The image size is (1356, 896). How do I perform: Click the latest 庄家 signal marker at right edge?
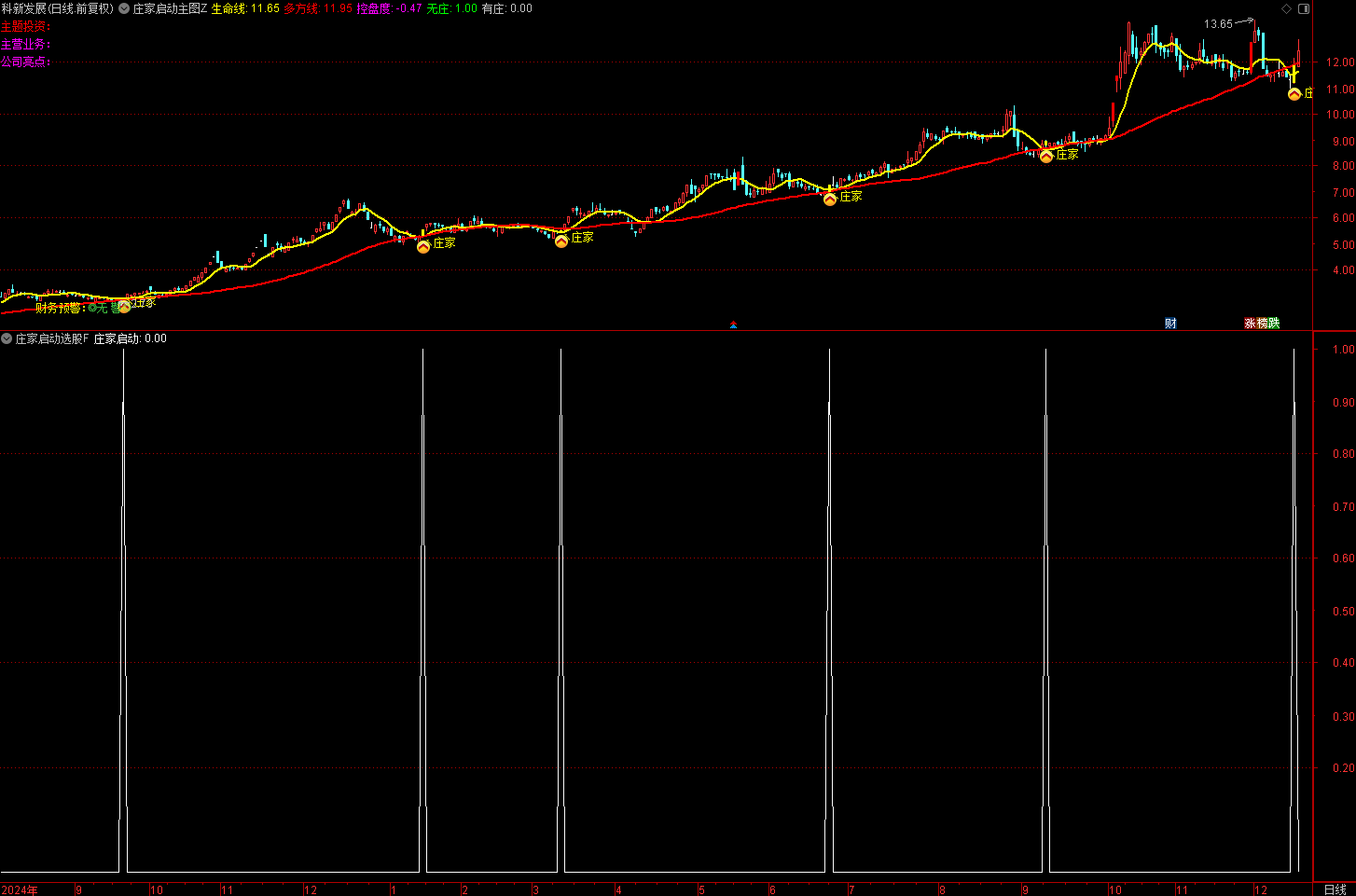[1294, 93]
